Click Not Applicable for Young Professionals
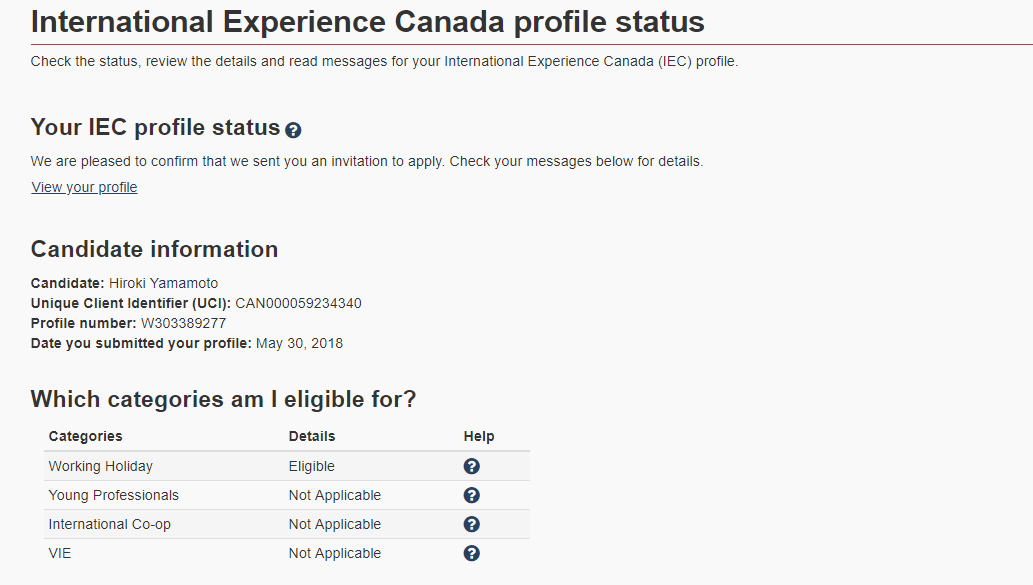1033x585 pixels. coord(335,495)
